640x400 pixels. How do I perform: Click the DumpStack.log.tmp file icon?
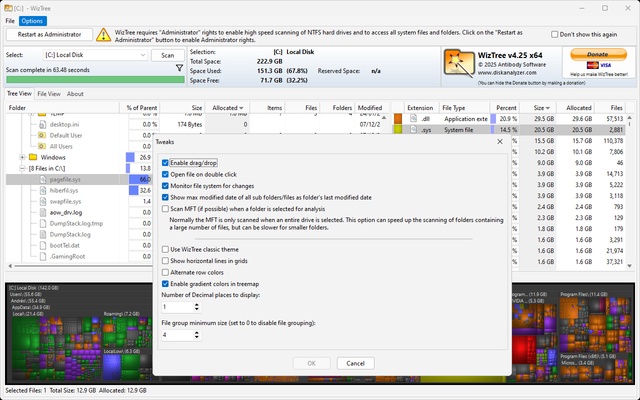(x=42, y=223)
